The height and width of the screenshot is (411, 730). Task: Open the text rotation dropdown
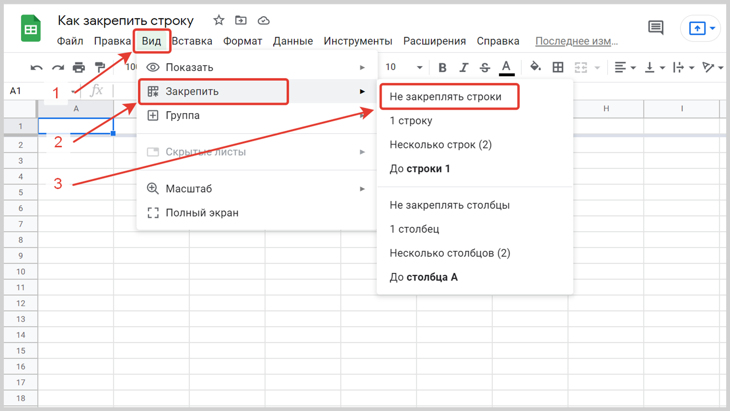[712, 67]
